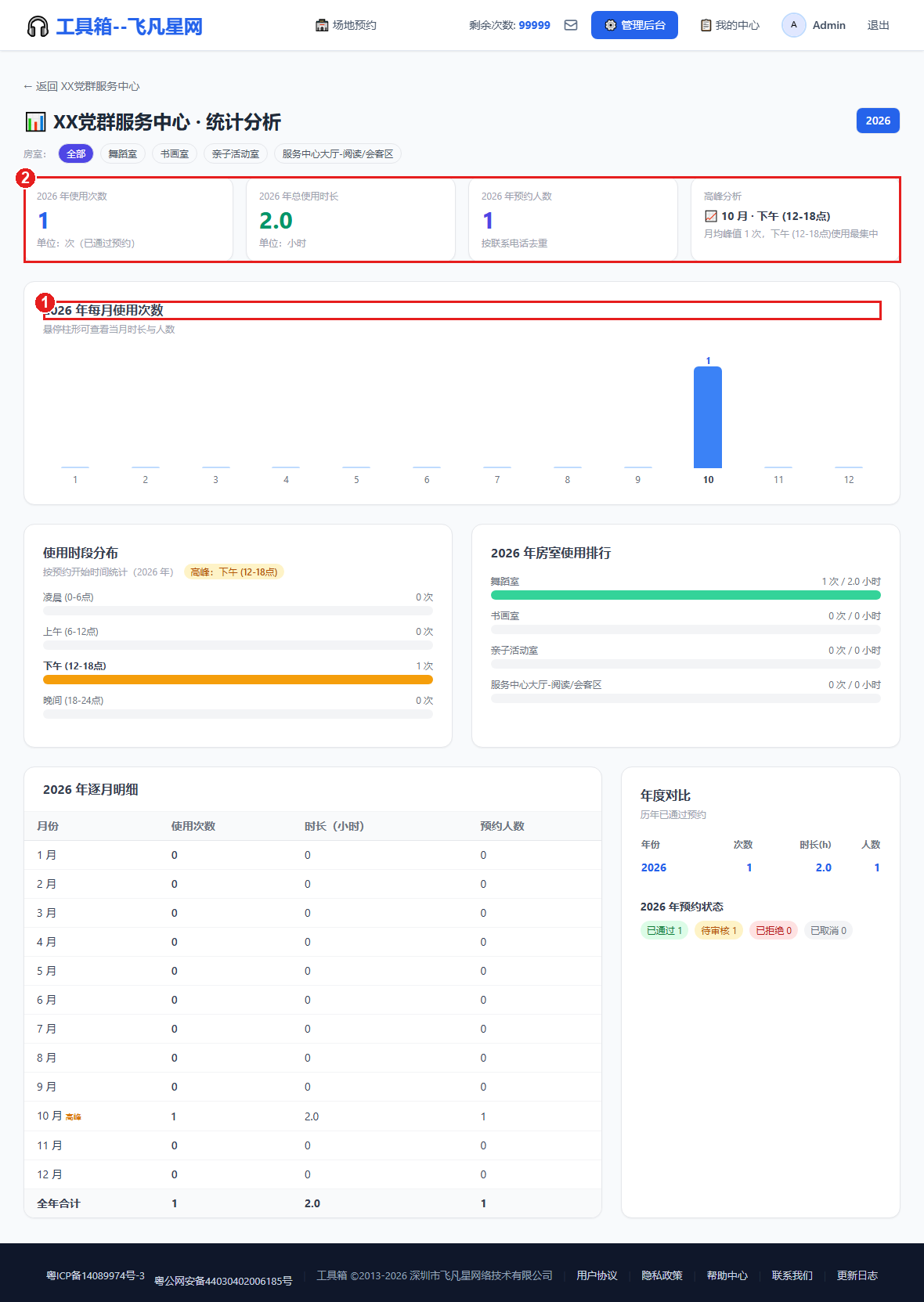Click the Admin avatar circle
Image resolution: width=924 pixels, height=1302 pixels.
pyautogui.click(x=794, y=25)
